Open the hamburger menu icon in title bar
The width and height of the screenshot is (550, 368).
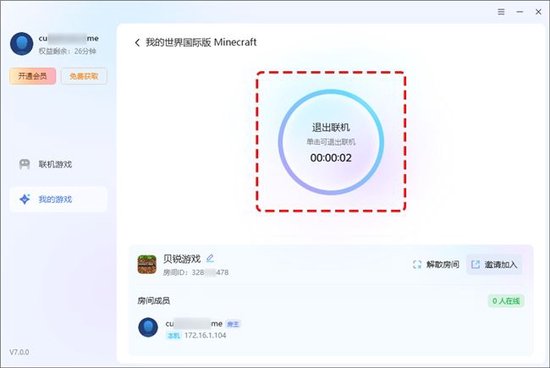(501, 12)
